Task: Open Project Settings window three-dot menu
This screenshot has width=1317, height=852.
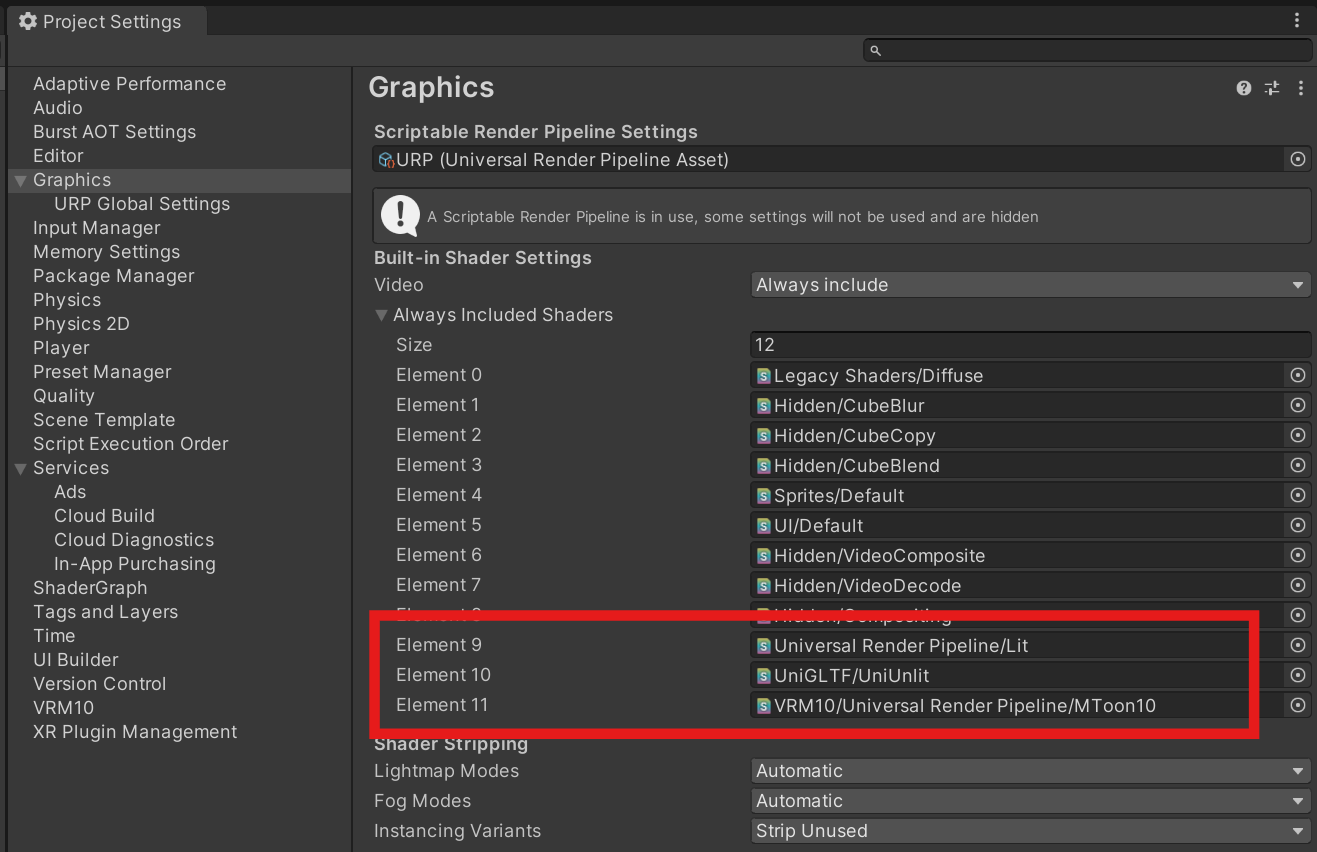Action: pos(1297,21)
